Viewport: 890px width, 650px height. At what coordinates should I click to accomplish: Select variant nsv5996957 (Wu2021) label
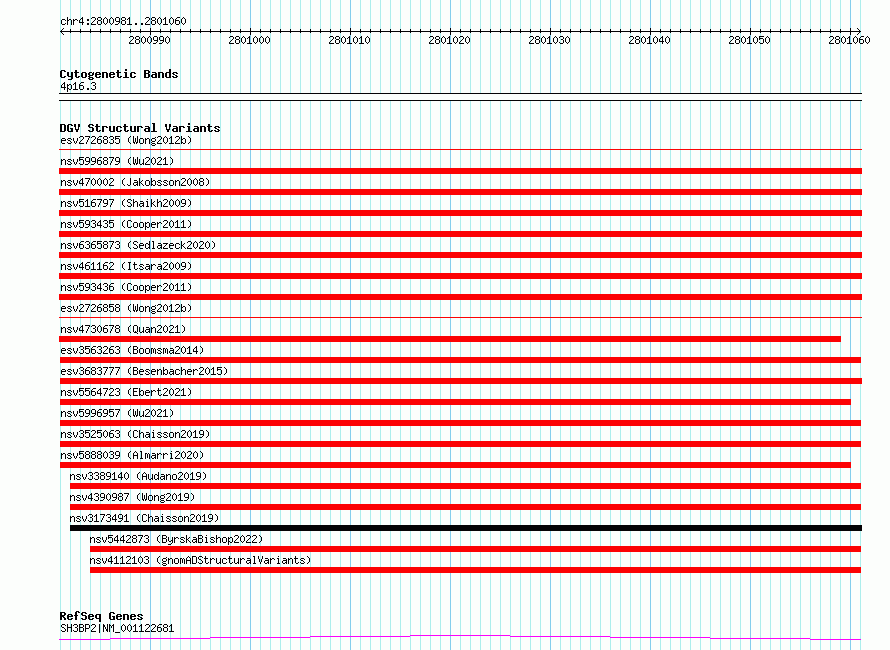coord(117,413)
